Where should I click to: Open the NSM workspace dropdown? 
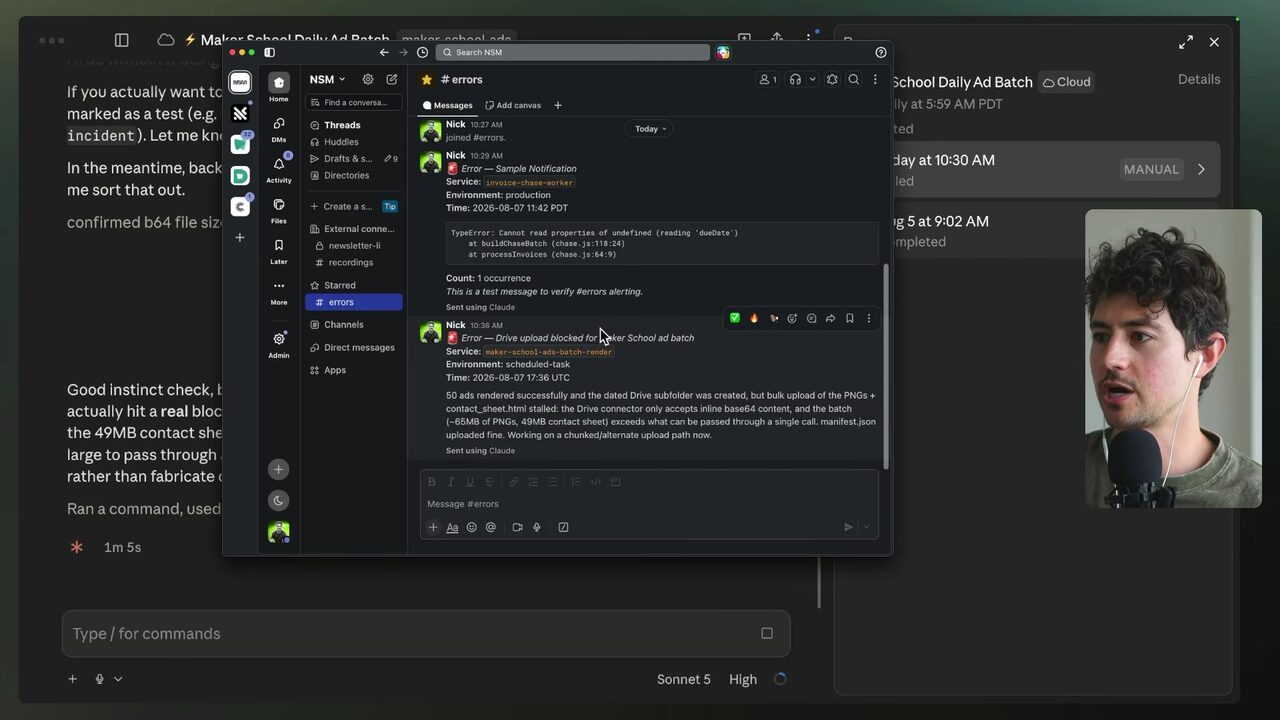click(x=327, y=80)
